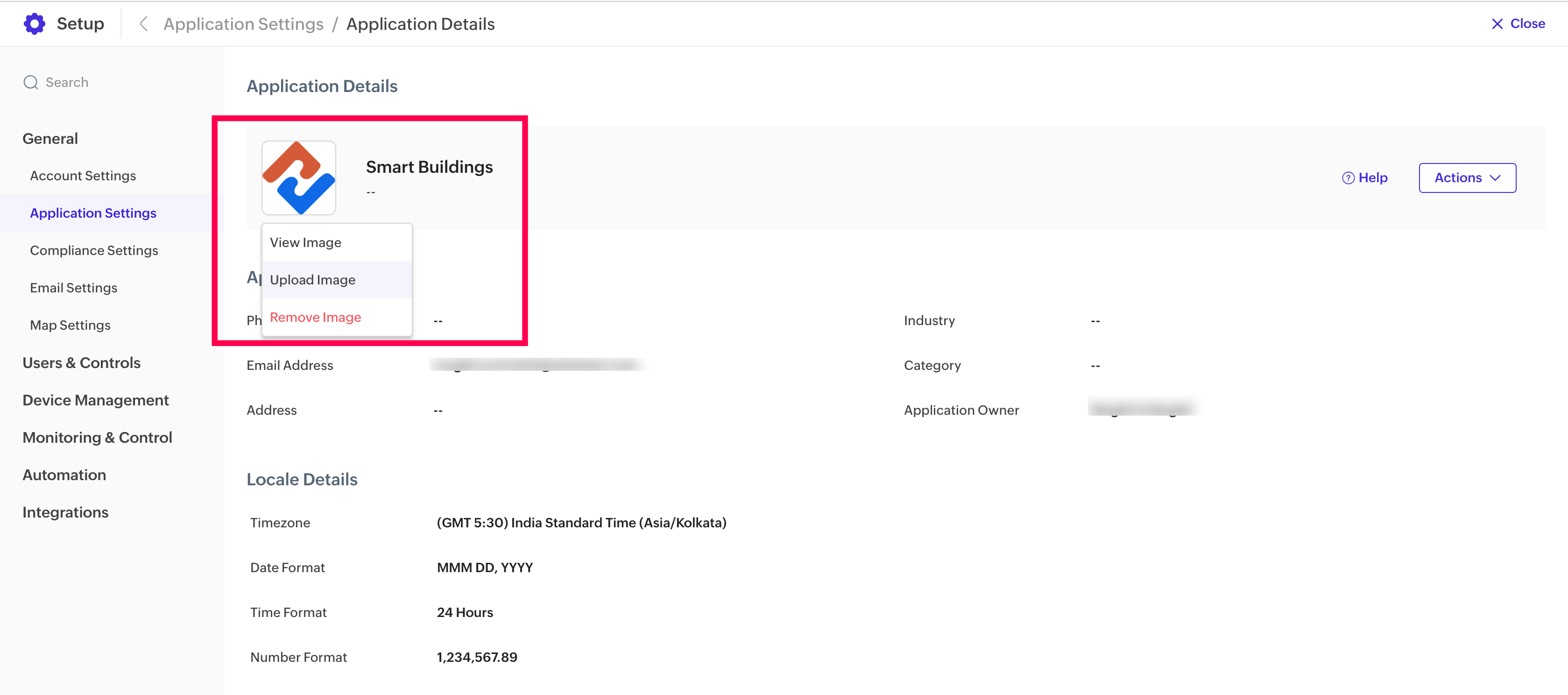This screenshot has width=1568, height=695.
Task: Click the Setup gear icon
Action: click(34, 24)
